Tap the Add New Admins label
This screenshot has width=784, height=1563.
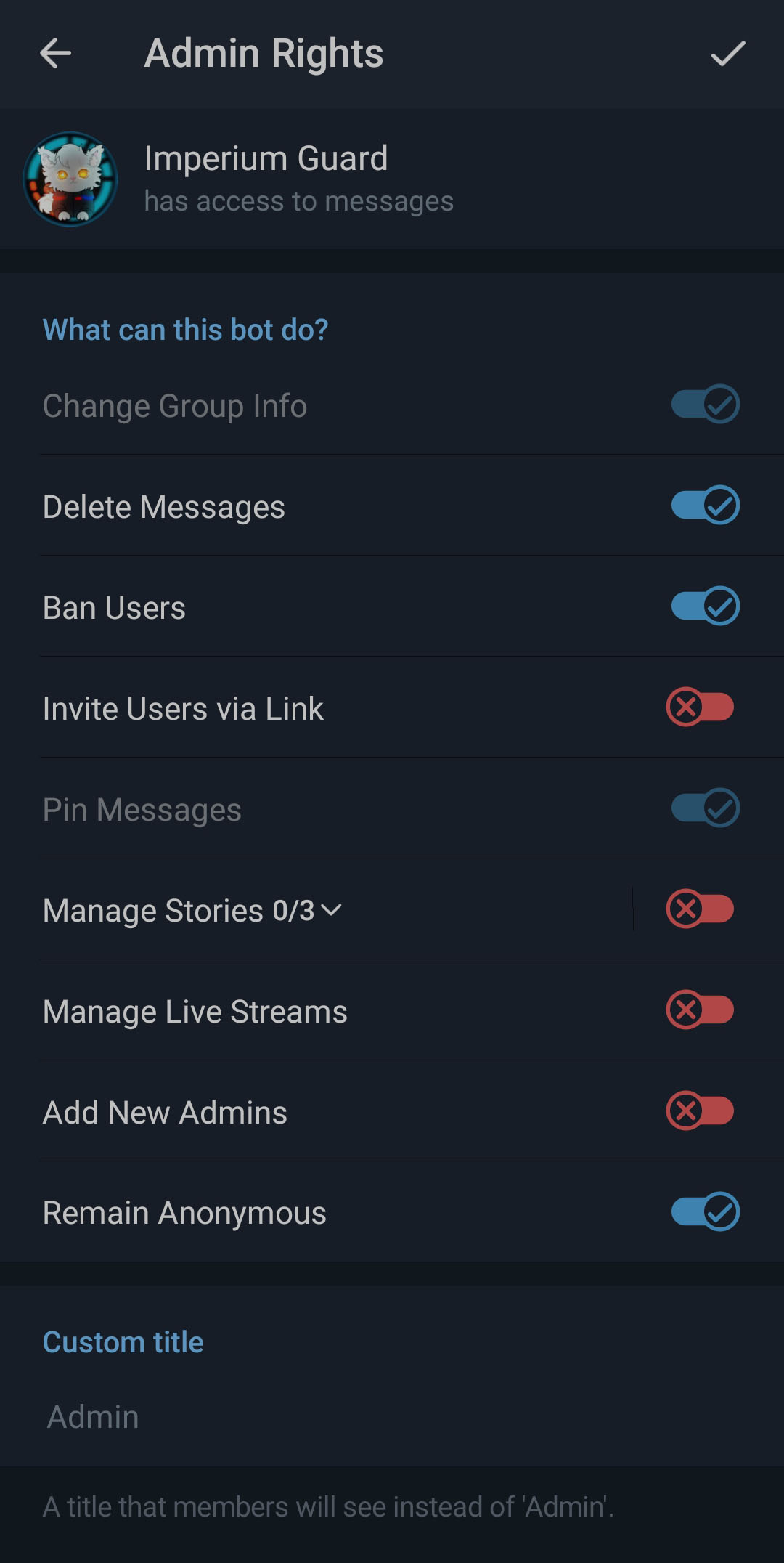point(166,1113)
